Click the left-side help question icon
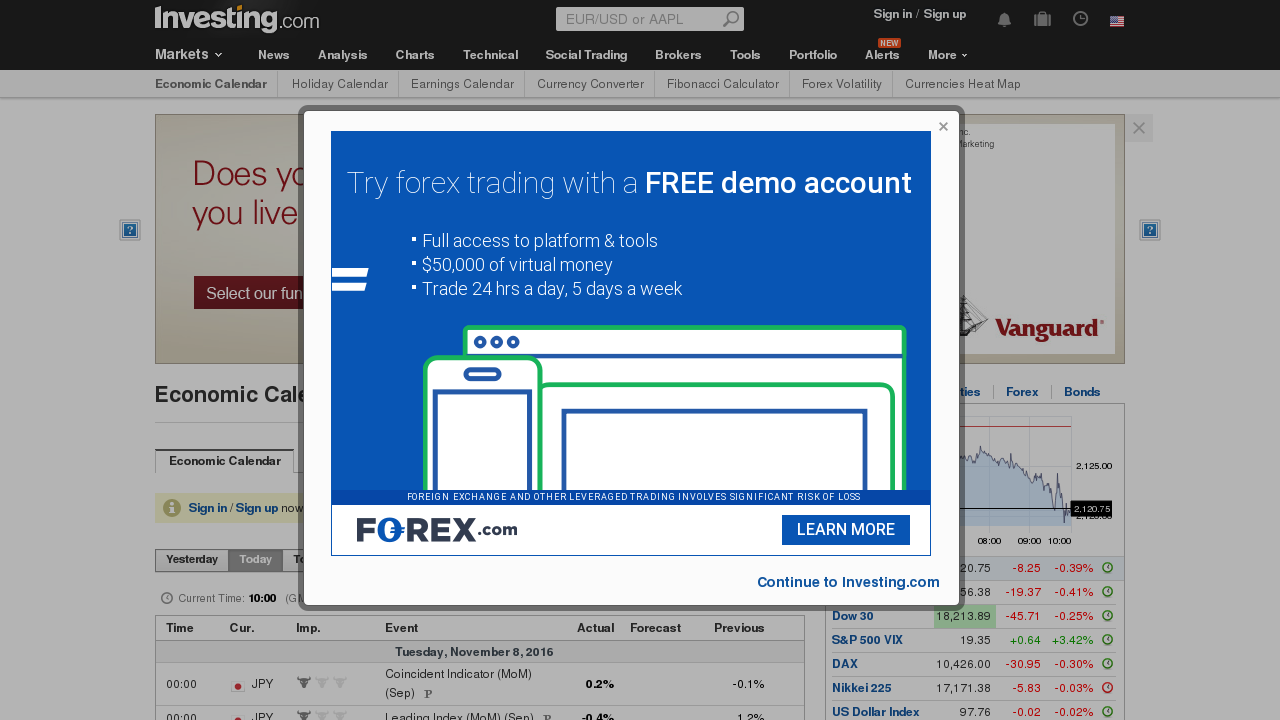 click(130, 230)
